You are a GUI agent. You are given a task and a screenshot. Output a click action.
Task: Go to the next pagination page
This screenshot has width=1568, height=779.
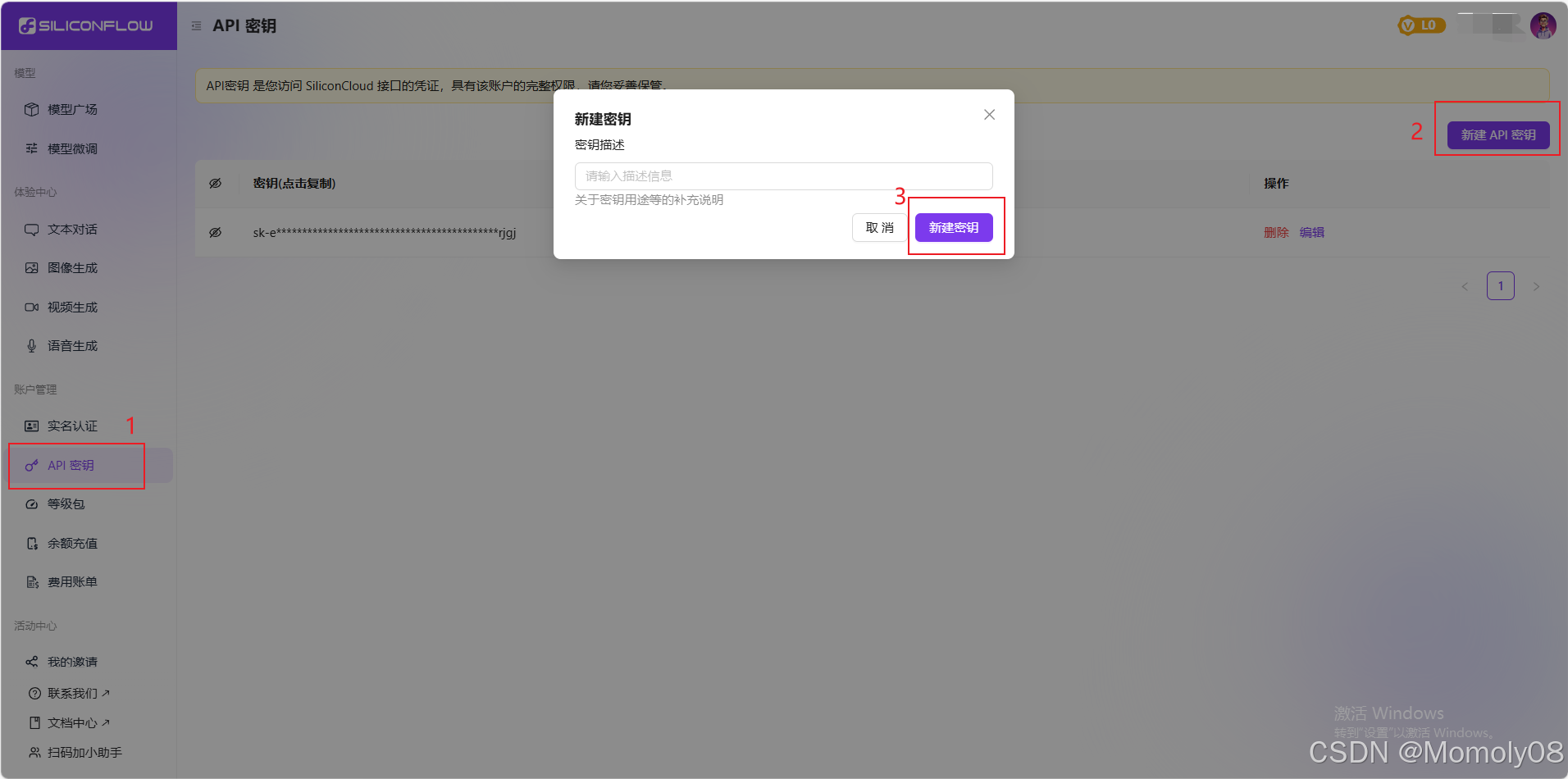pyautogui.click(x=1536, y=285)
